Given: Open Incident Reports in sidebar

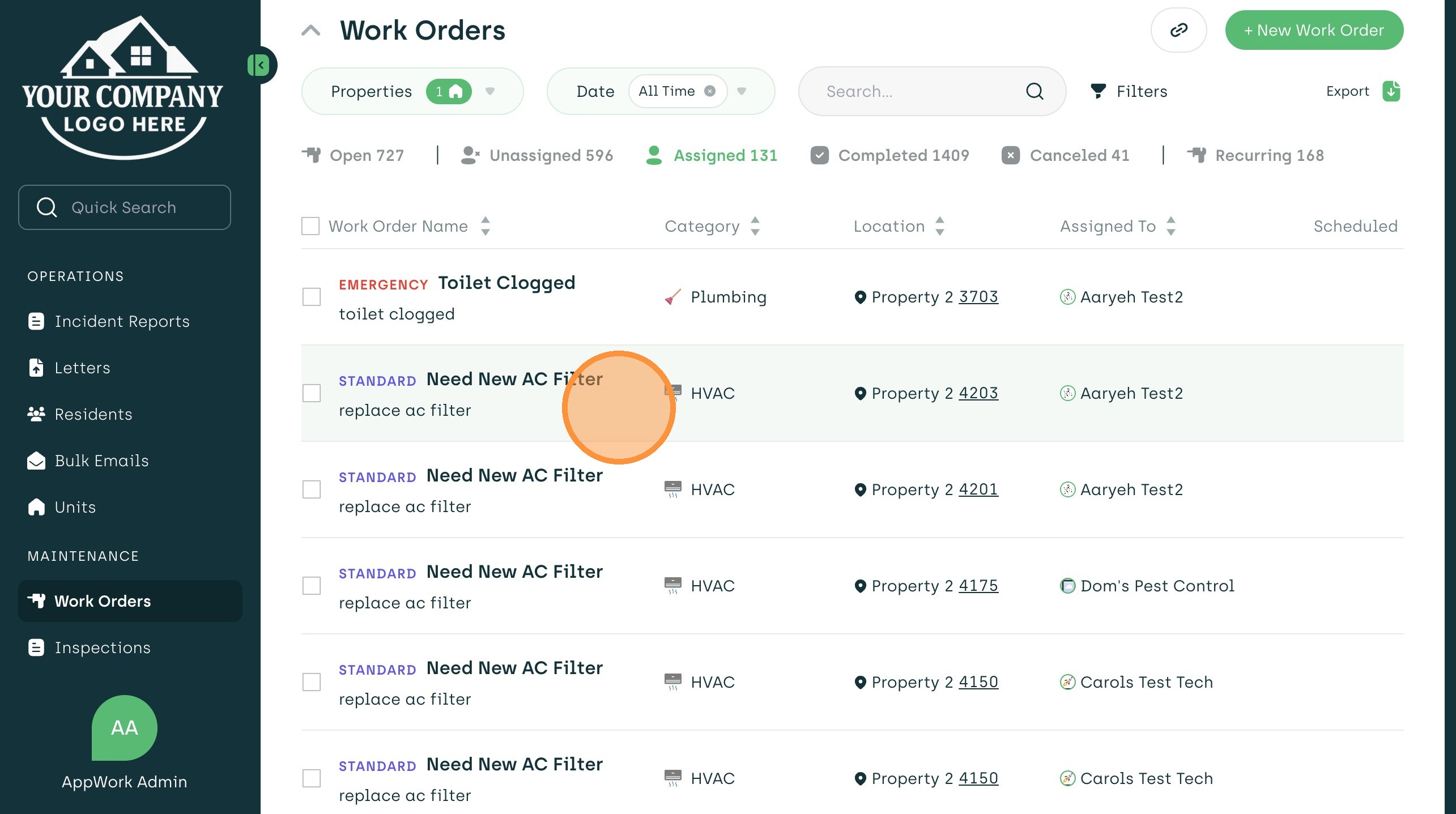Looking at the screenshot, I should 122,321.
